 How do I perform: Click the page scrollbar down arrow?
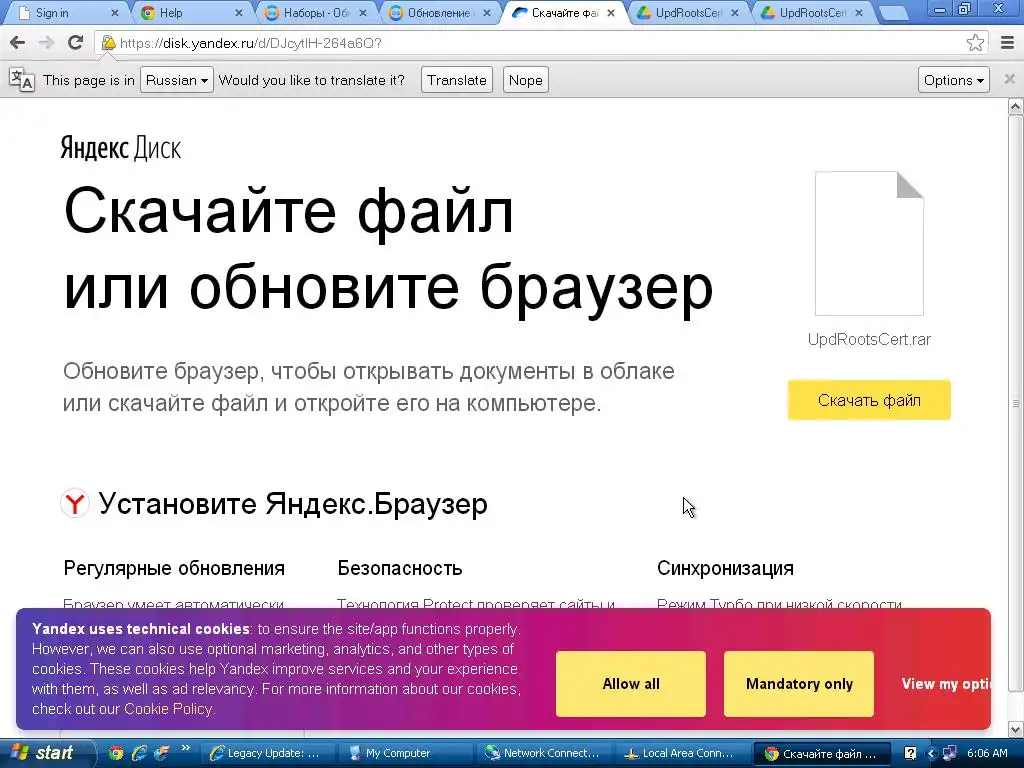1016,729
